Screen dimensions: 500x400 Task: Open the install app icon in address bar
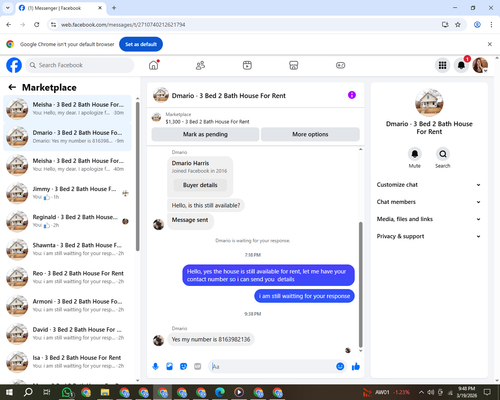(x=445, y=25)
